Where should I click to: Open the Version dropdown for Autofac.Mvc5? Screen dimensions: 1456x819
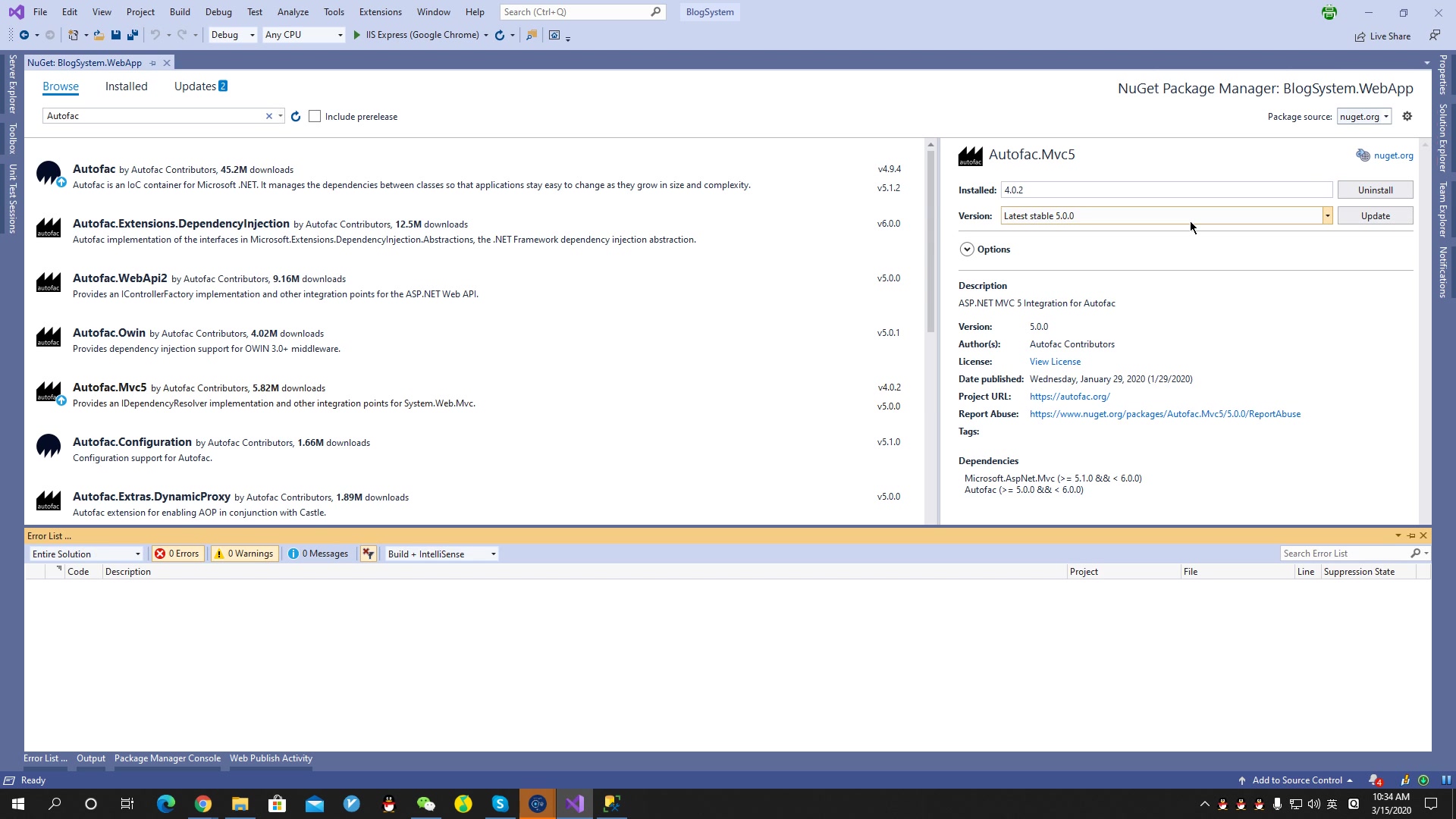point(1327,216)
